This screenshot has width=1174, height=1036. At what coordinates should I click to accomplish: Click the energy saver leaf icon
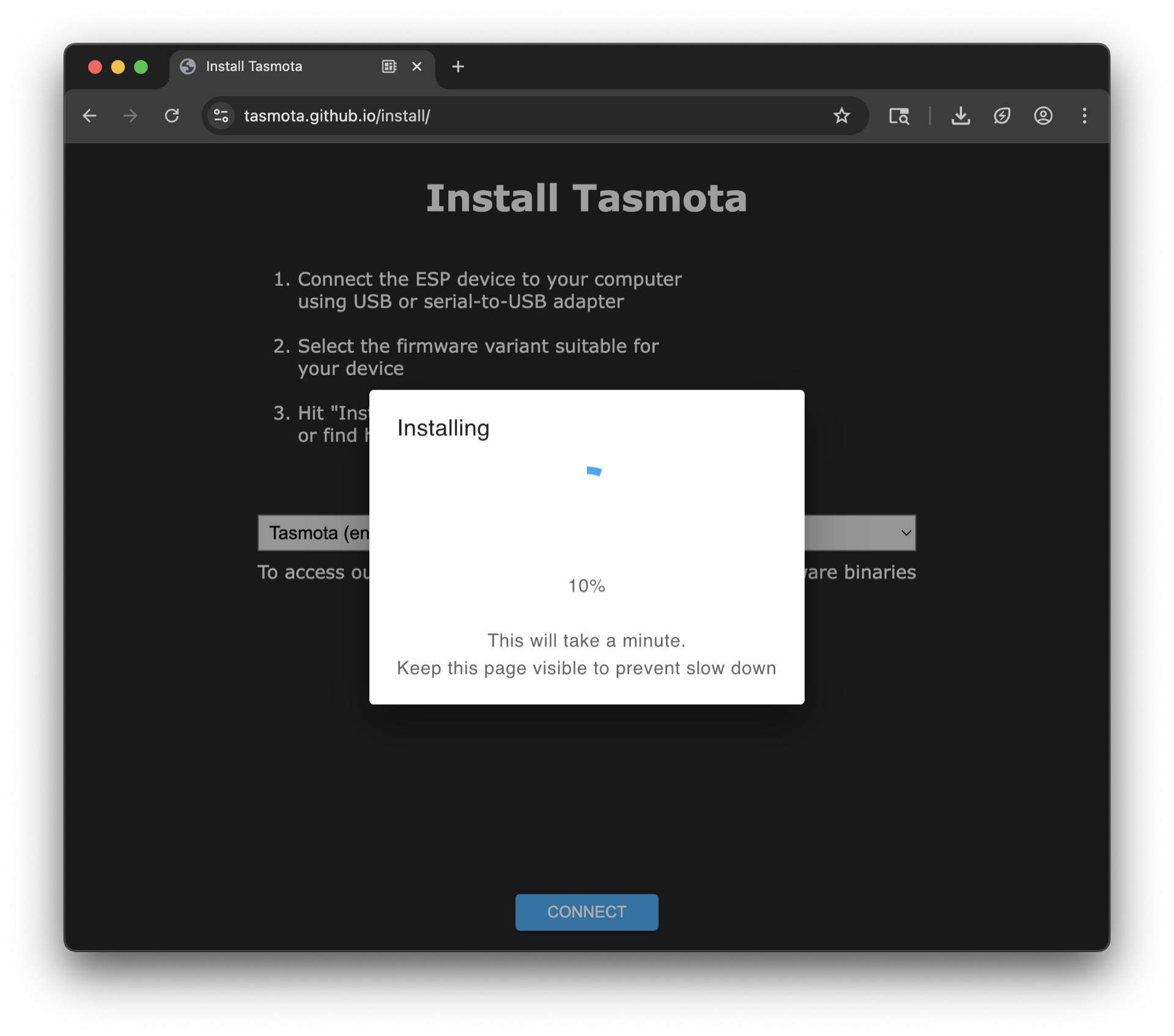point(1002,116)
